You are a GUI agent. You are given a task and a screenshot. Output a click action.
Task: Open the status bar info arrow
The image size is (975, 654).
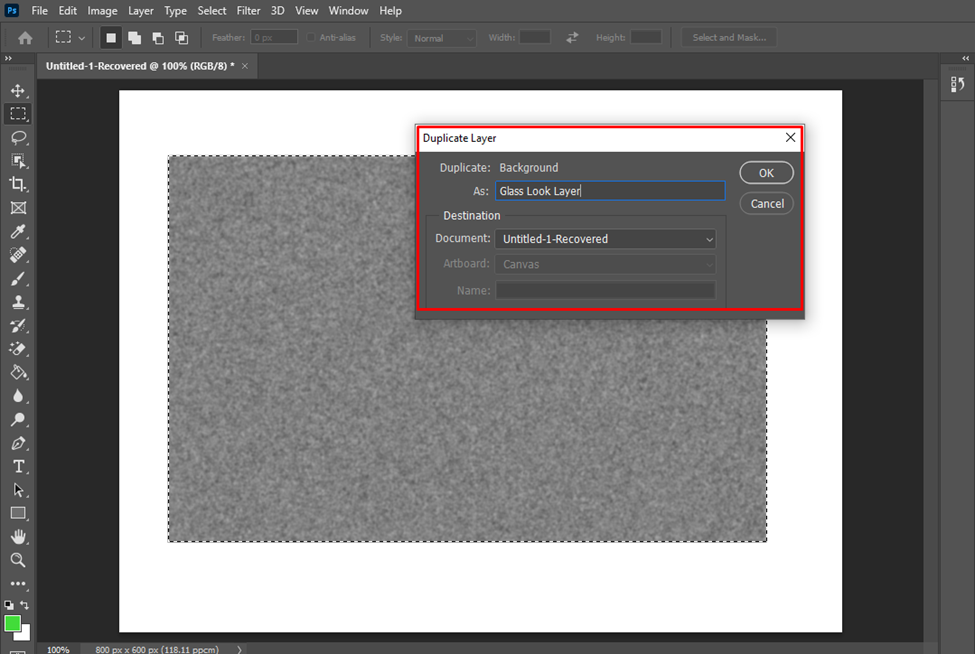coord(239,650)
